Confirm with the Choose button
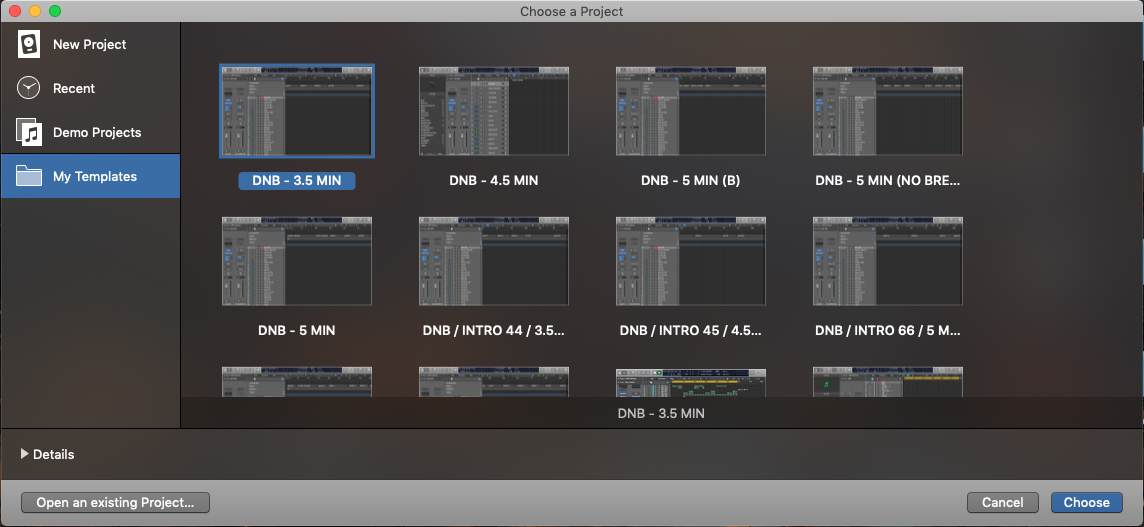 (1086, 502)
